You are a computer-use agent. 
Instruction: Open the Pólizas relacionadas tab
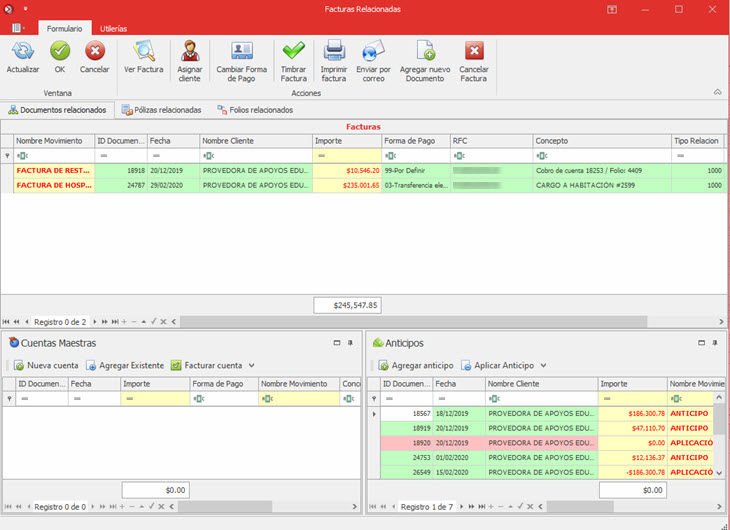point(161,110)
